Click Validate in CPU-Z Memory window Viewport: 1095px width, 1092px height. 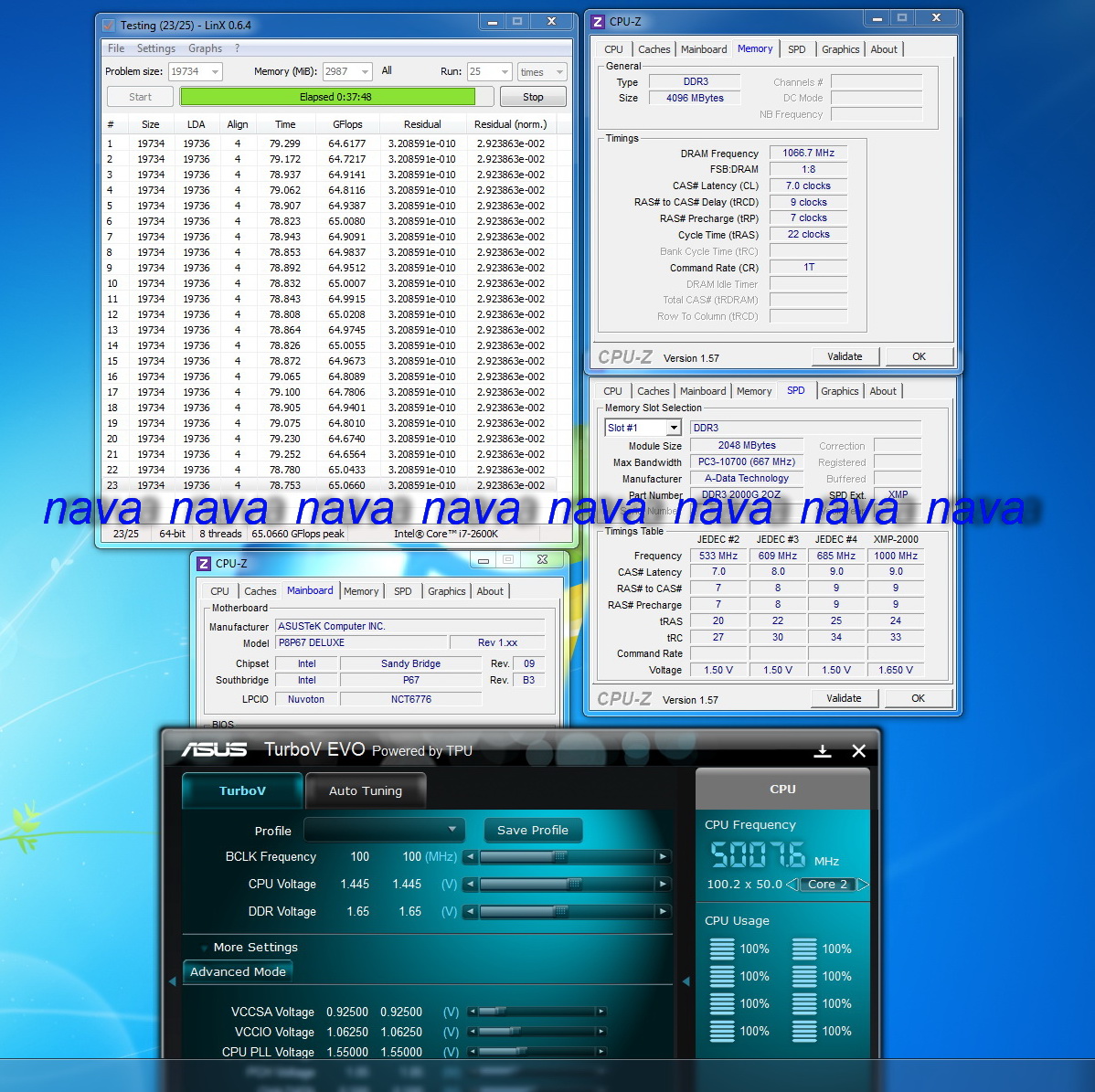click(x=845, y=356)
